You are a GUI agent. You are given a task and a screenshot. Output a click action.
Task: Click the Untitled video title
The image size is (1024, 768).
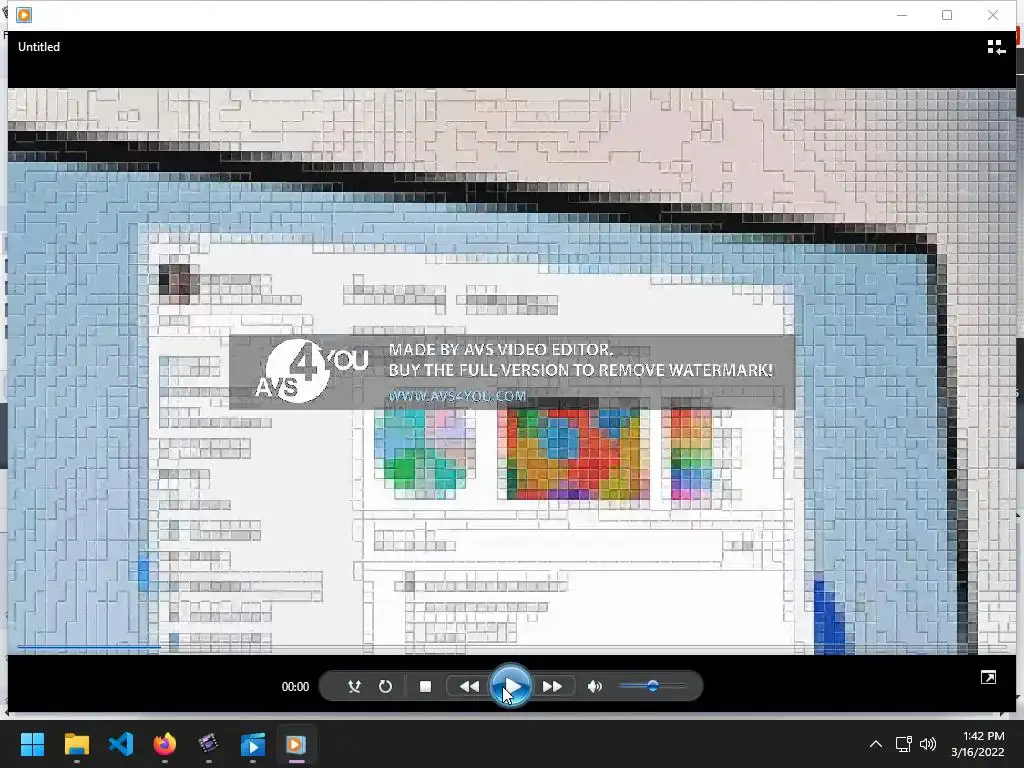coord(39,47)
